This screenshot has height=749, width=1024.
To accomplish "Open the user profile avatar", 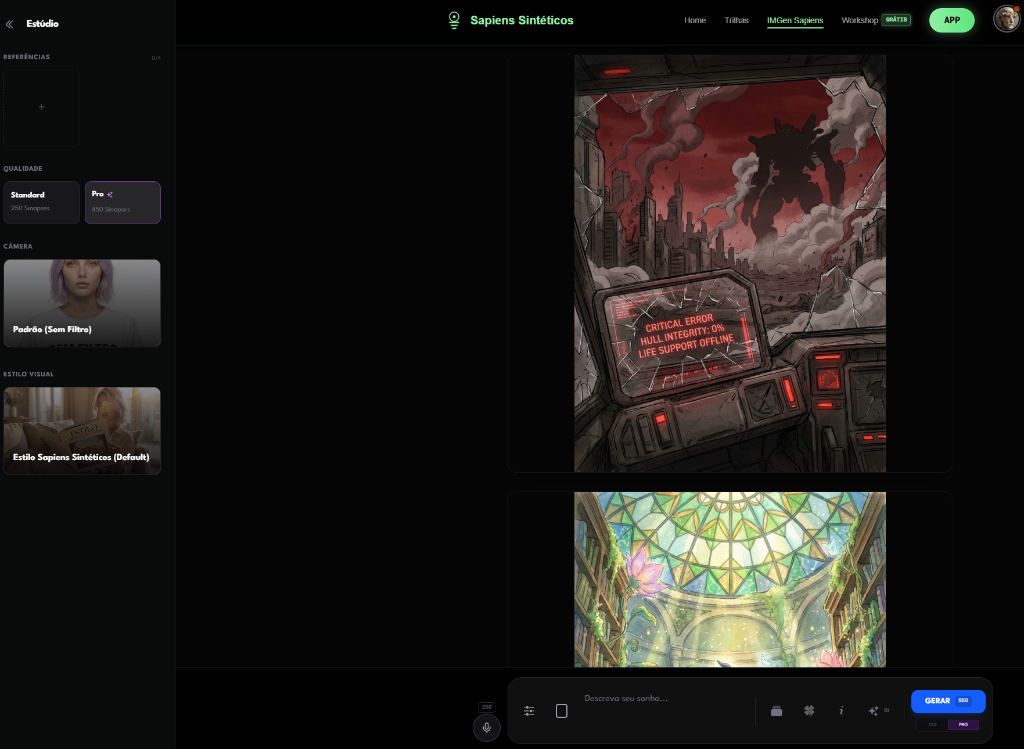I will tap(1006, 19).
